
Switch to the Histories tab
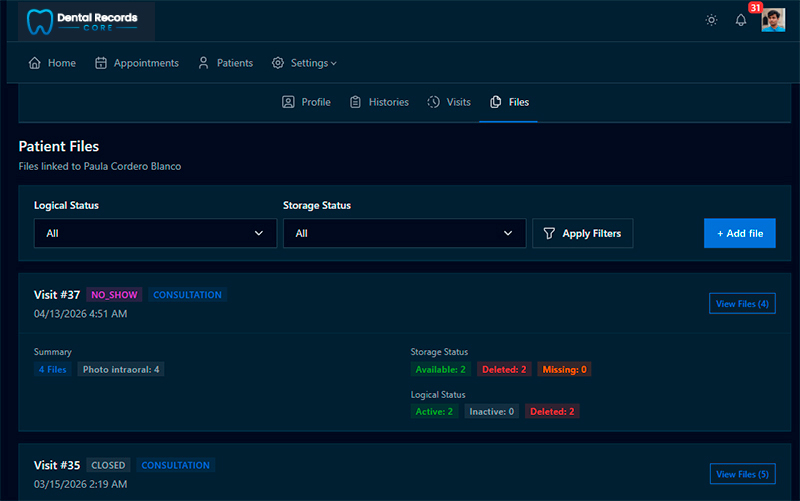coord(379,102)
